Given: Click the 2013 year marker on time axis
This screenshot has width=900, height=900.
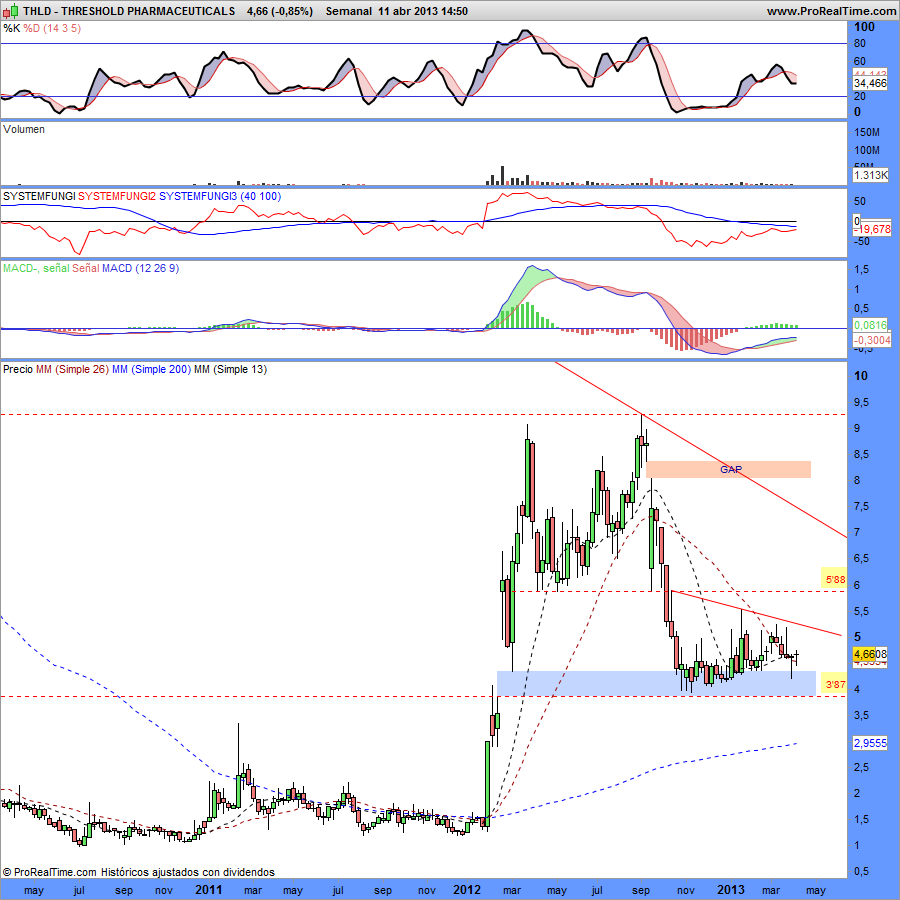Looking at the screenshot, I should click(x=731, y=890).
